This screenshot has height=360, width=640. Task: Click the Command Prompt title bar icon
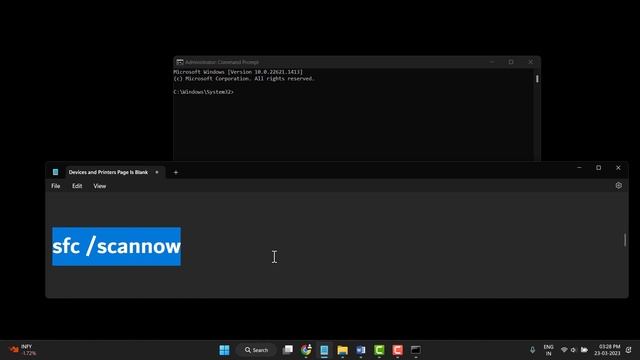click(x=180, y=62)
